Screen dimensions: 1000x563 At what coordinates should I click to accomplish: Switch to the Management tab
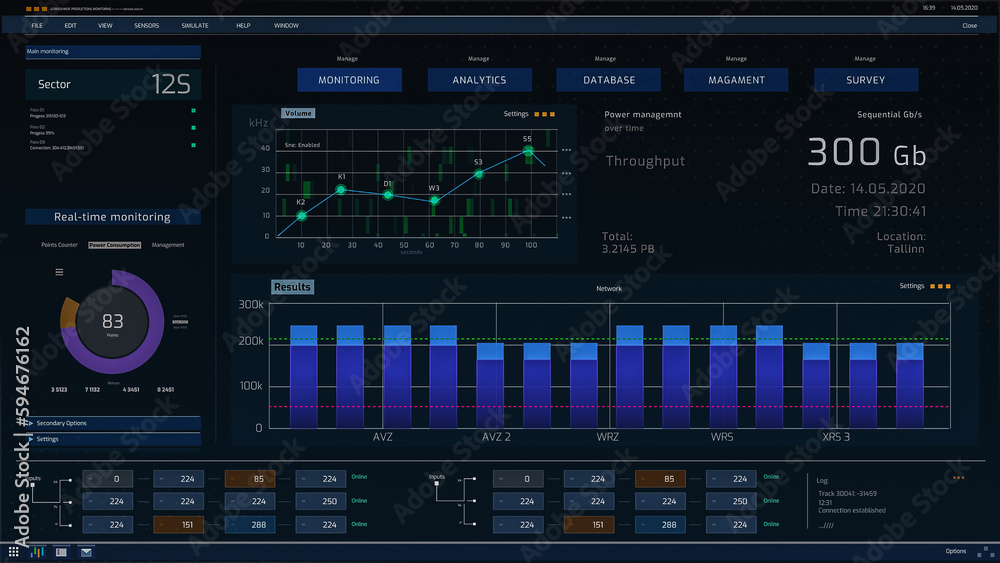(168, 245)
